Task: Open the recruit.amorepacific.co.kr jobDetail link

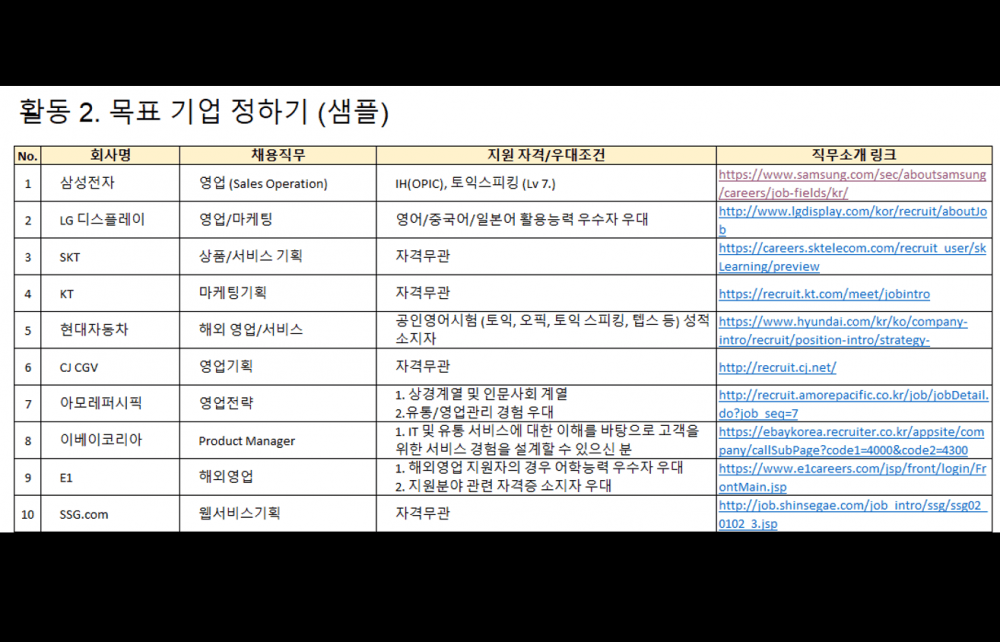Action: pos(853,404)
